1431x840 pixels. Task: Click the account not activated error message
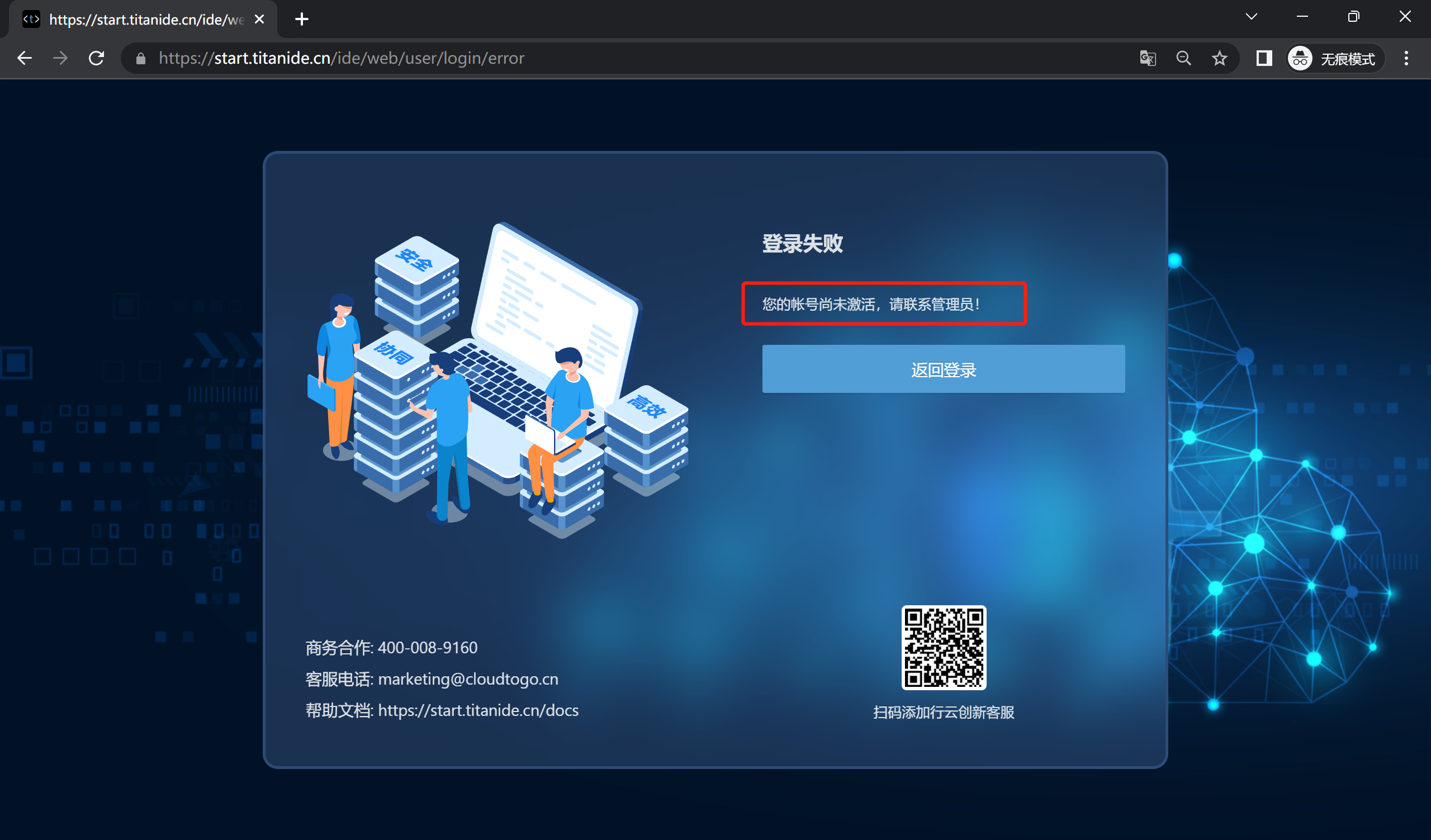pos(870,304)
